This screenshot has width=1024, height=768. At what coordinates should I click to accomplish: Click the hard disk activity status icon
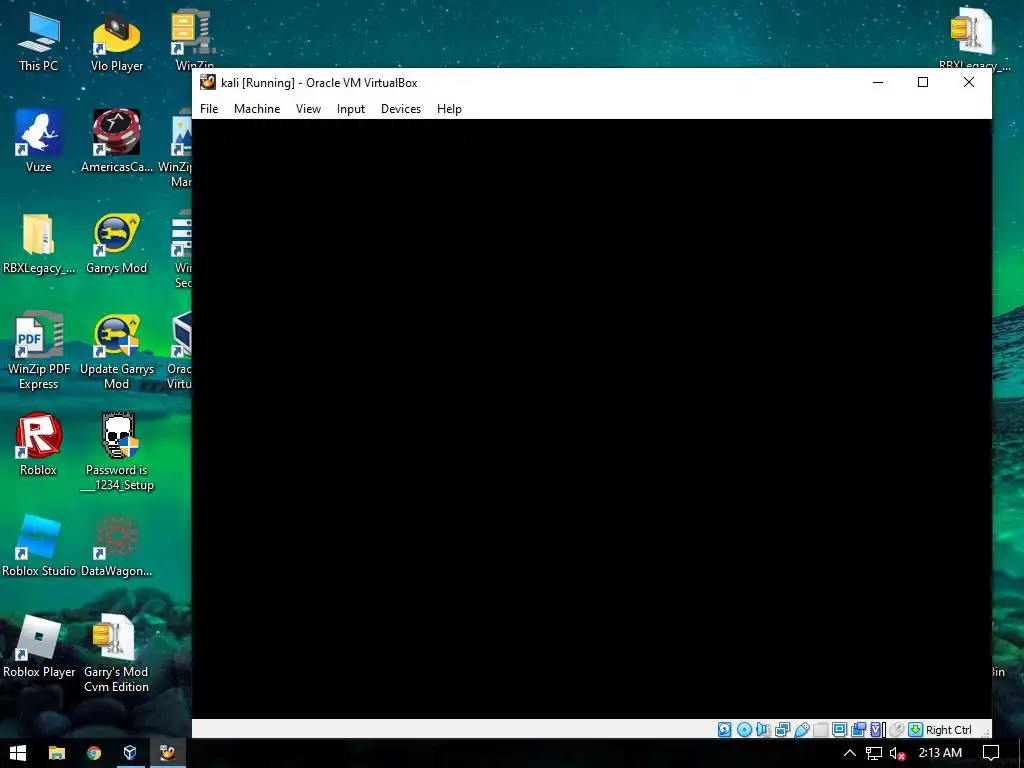[x=724, y=729]
